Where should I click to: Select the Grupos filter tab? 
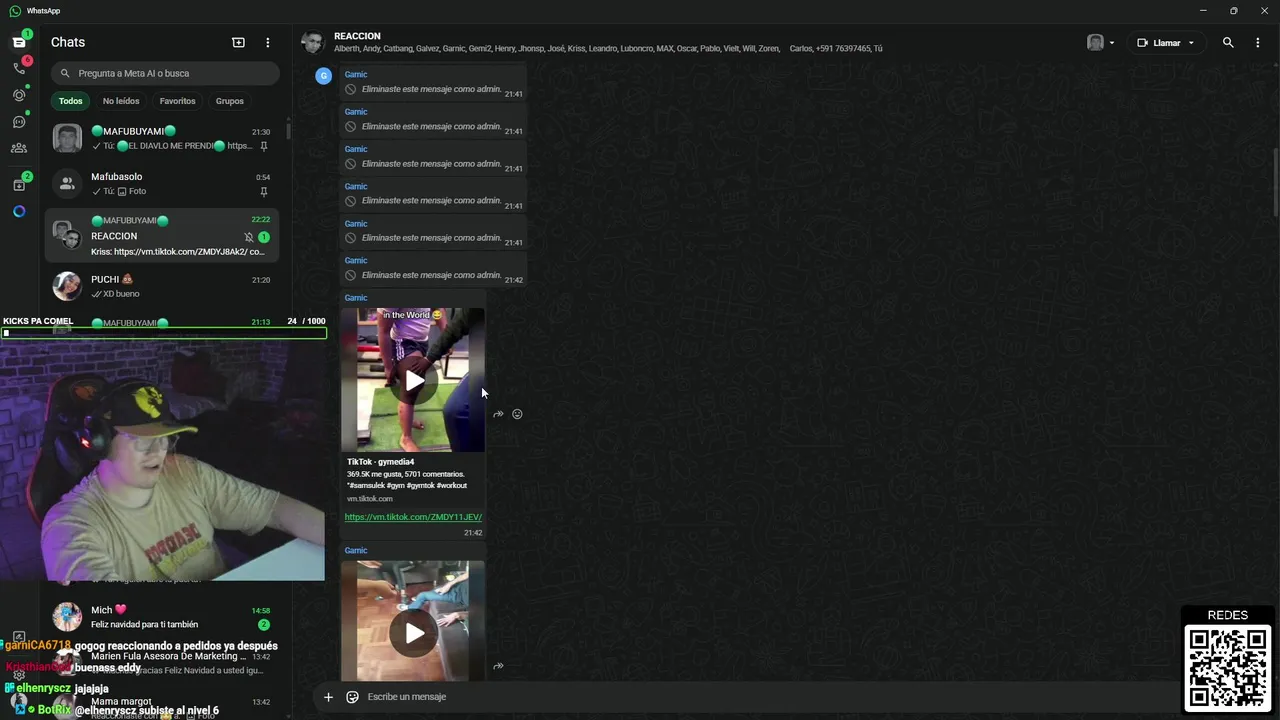(x=230, y=101)
